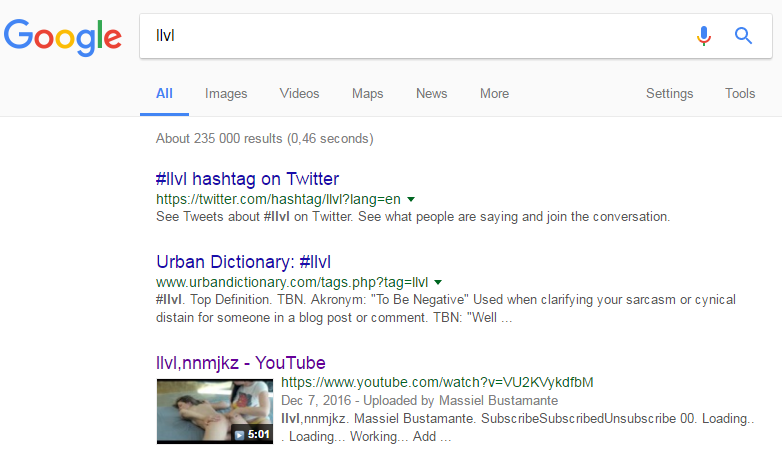Open the #llvl hashtag on Twitter result
Screen dimensions: 782x465
247,179
